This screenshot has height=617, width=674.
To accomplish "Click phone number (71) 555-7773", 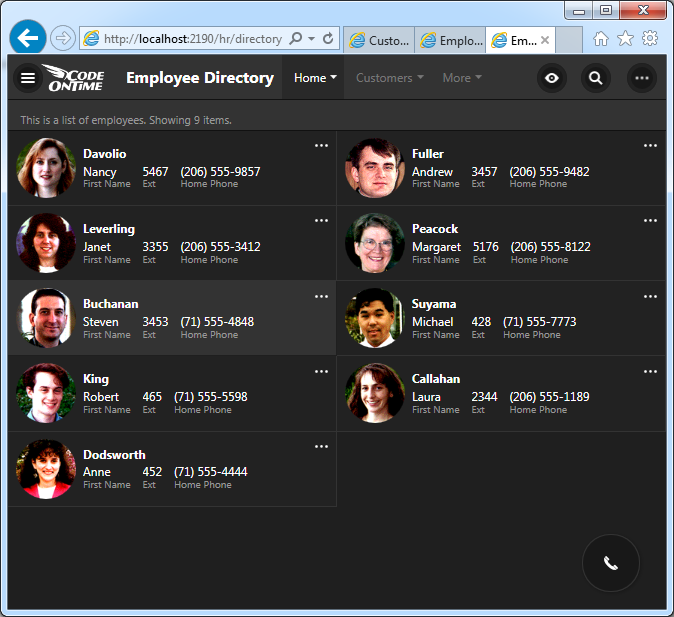I will coord(539,322).
